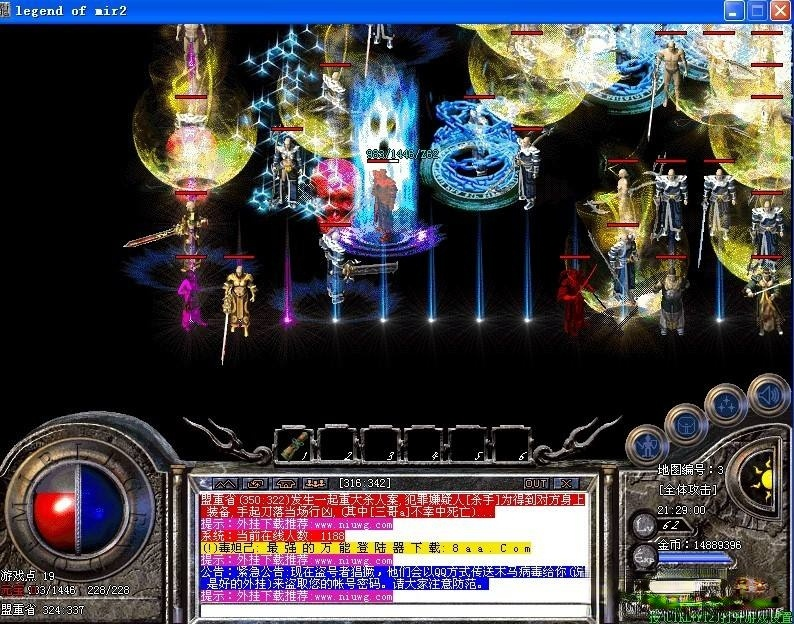Click the blue experience bar
The image size is (794, 624).
point(695,559)
